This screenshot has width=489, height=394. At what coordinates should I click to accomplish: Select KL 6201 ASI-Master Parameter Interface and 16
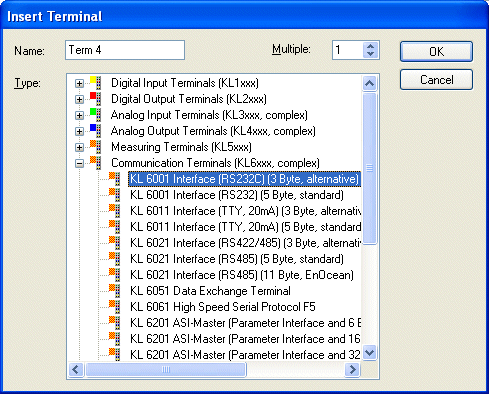245,339
